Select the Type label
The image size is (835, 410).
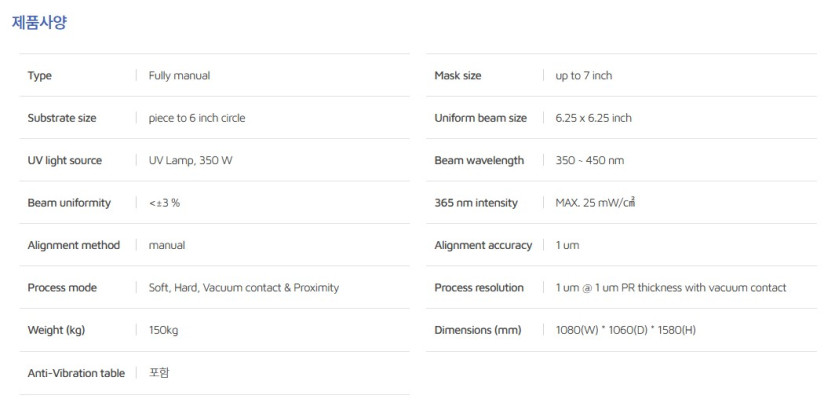(39, 76)
